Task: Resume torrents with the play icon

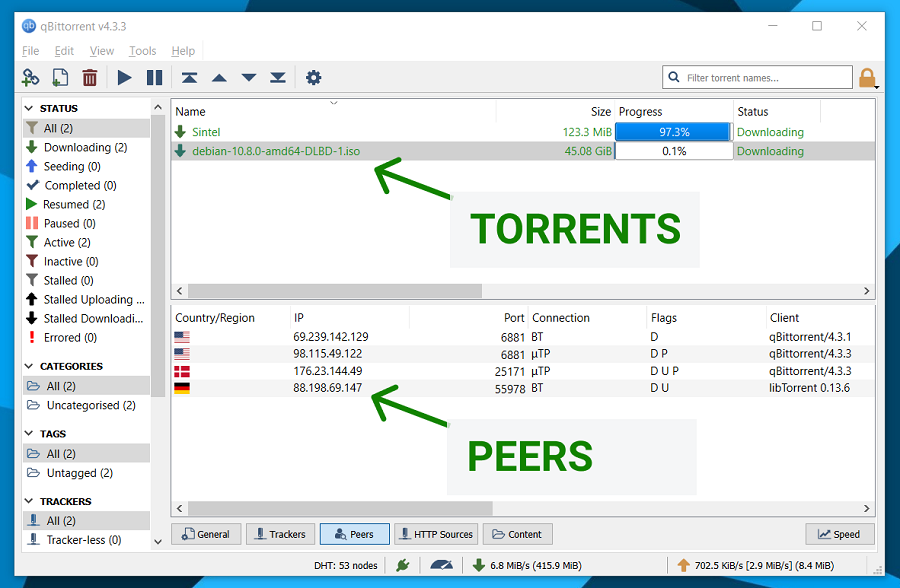Action: (x=124, y=78)
